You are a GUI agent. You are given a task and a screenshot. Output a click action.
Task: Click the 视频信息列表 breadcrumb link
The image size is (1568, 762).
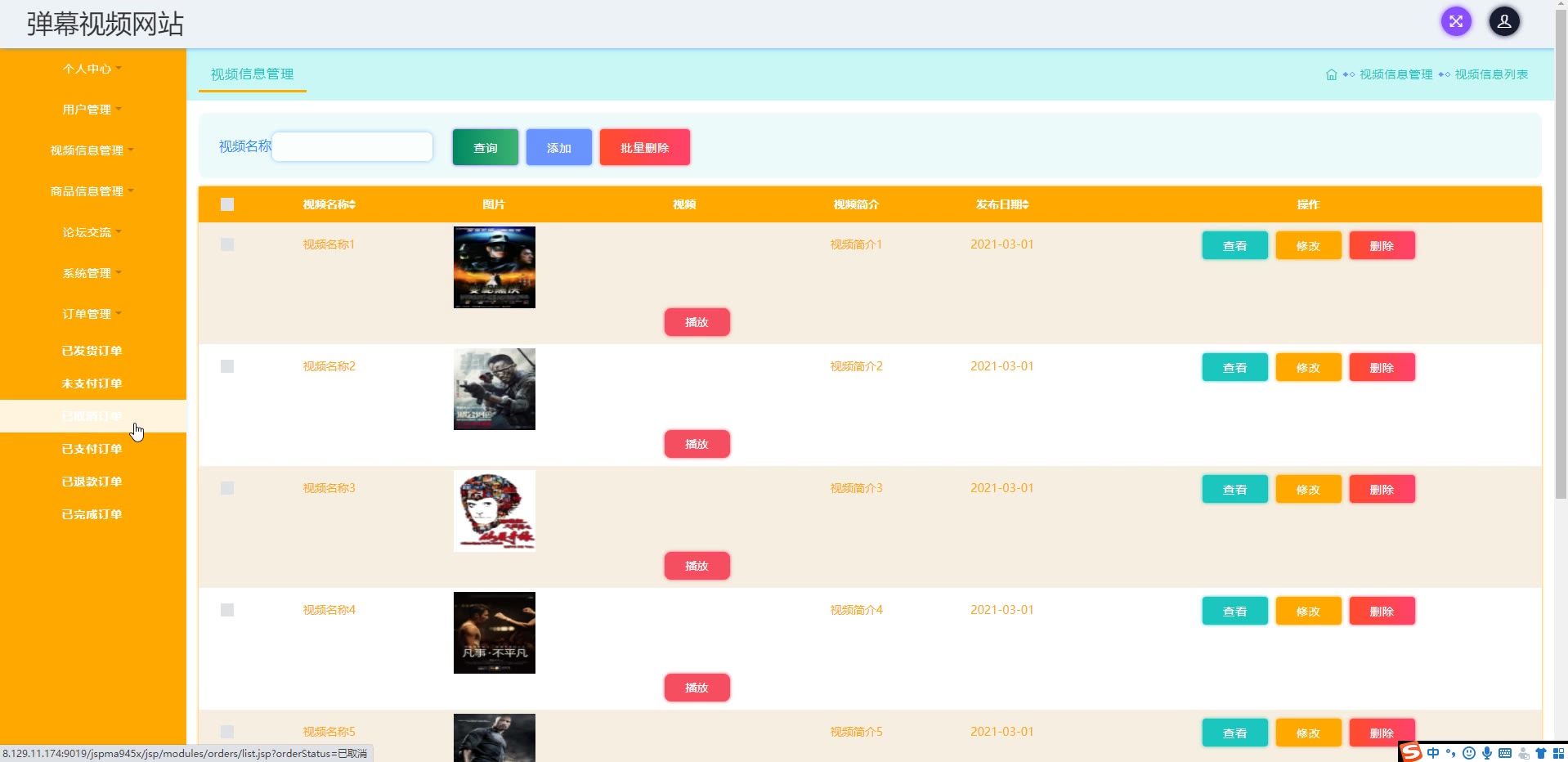coord(1491,74)
